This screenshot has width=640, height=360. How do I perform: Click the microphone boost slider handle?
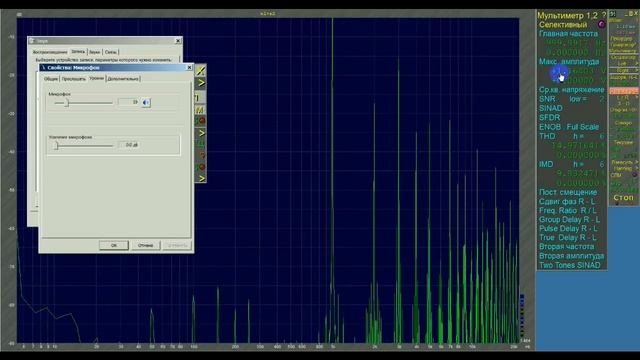click(57, 145)
